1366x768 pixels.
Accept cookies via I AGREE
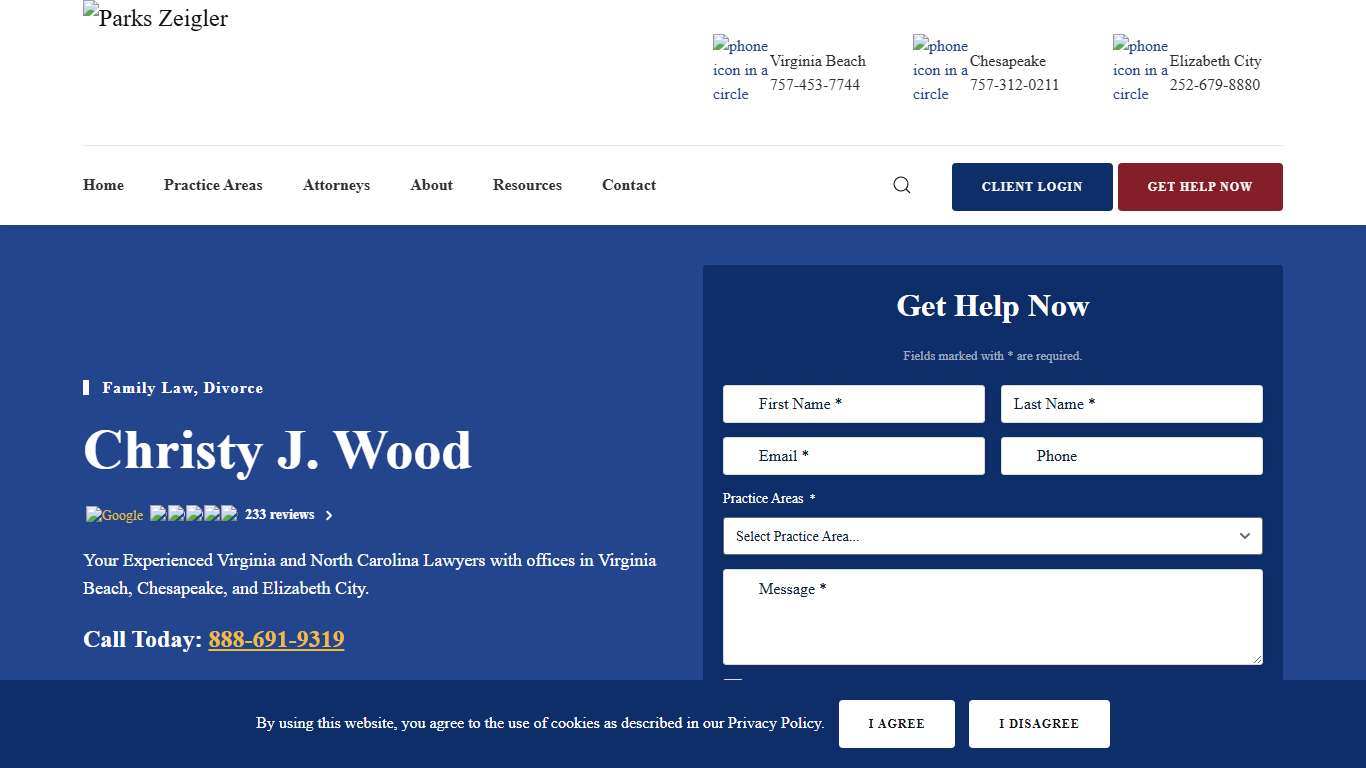896,723
